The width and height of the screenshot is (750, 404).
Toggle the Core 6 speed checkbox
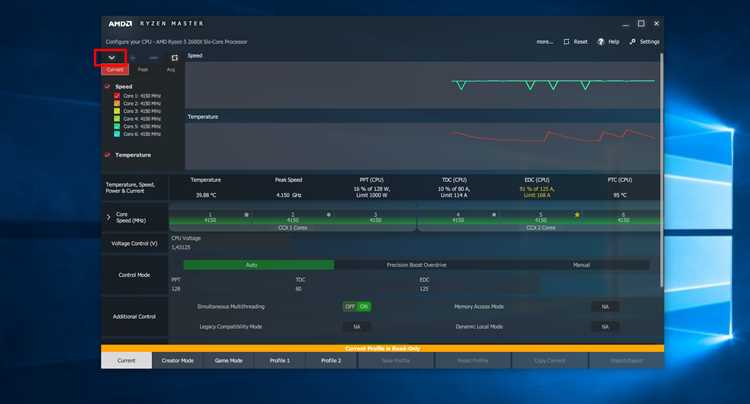pos(117,134)
